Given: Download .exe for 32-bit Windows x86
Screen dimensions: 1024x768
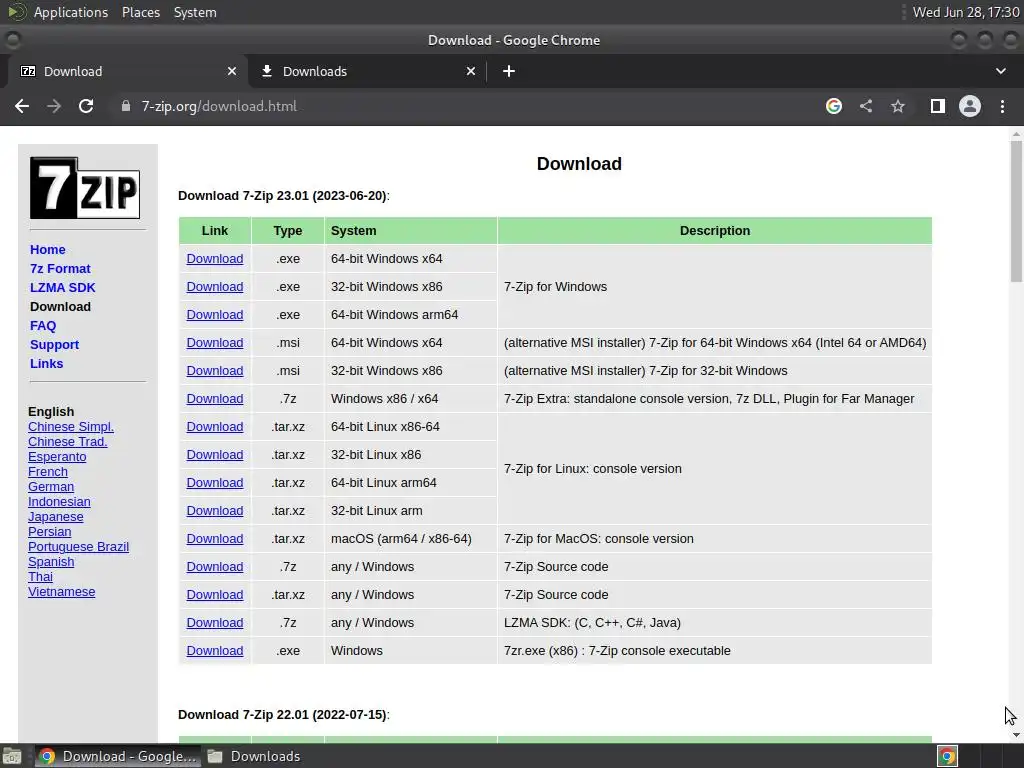Looking at the screenshot, I should click(x=215, y=287).
